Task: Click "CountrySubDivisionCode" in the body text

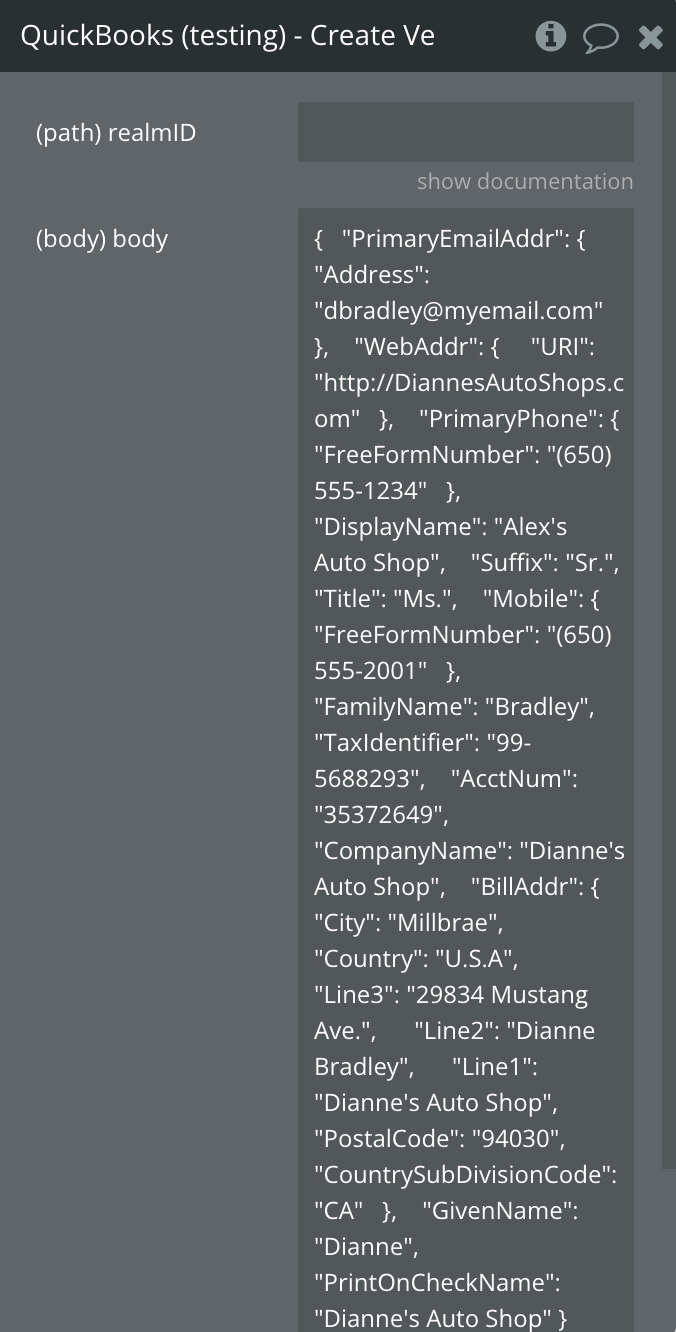Action: pyautogui.click(x=458, y=1175)
